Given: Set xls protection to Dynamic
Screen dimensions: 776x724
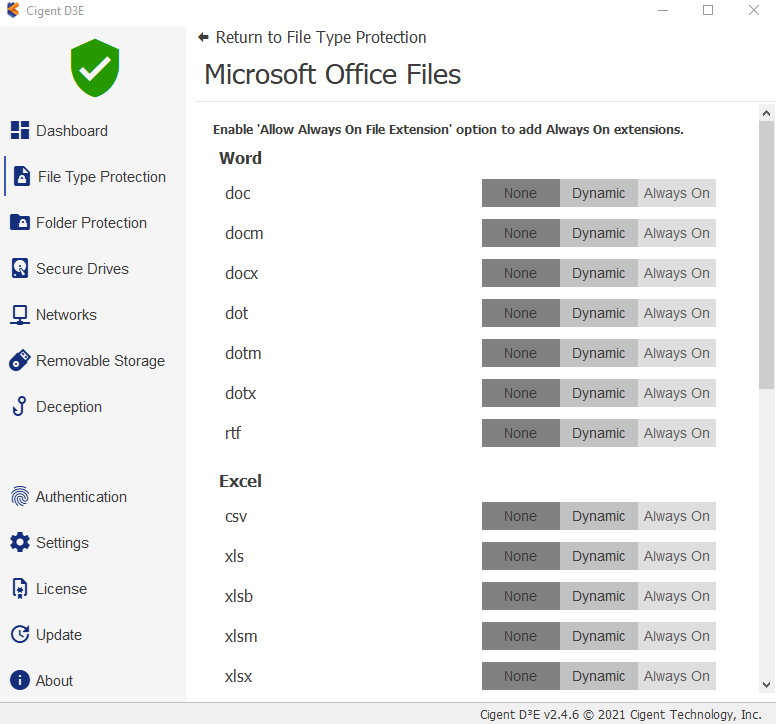Looking at the screenshot, I should click(x=599, y=556).
